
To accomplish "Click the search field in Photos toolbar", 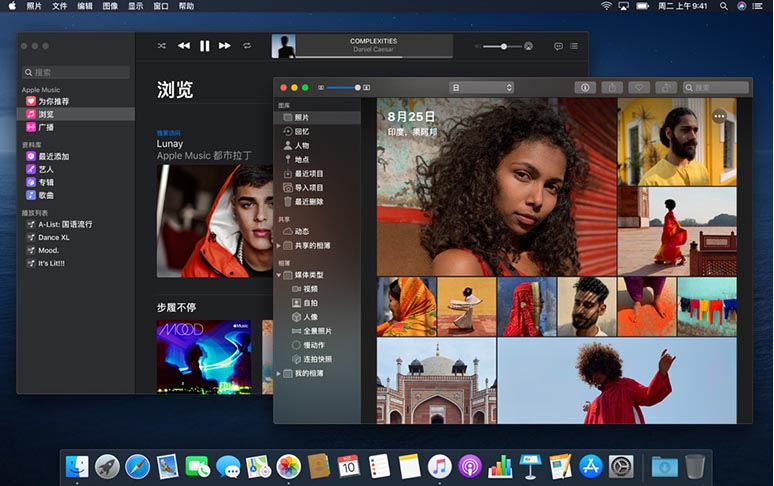I will [716, 88].
